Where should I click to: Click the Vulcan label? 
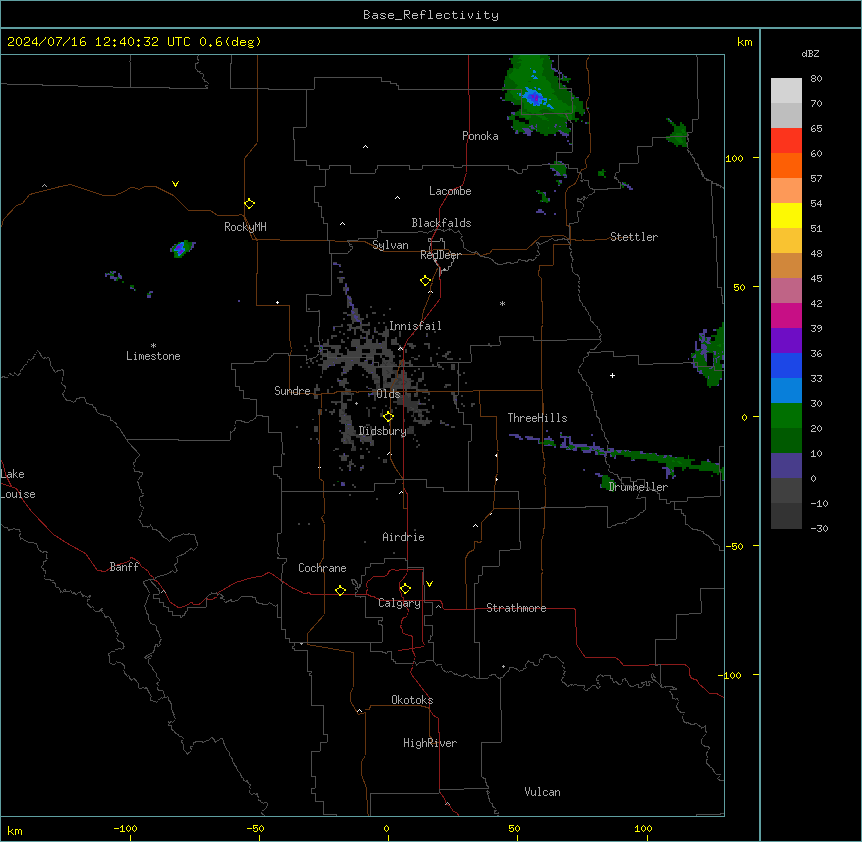click(542, 792)
